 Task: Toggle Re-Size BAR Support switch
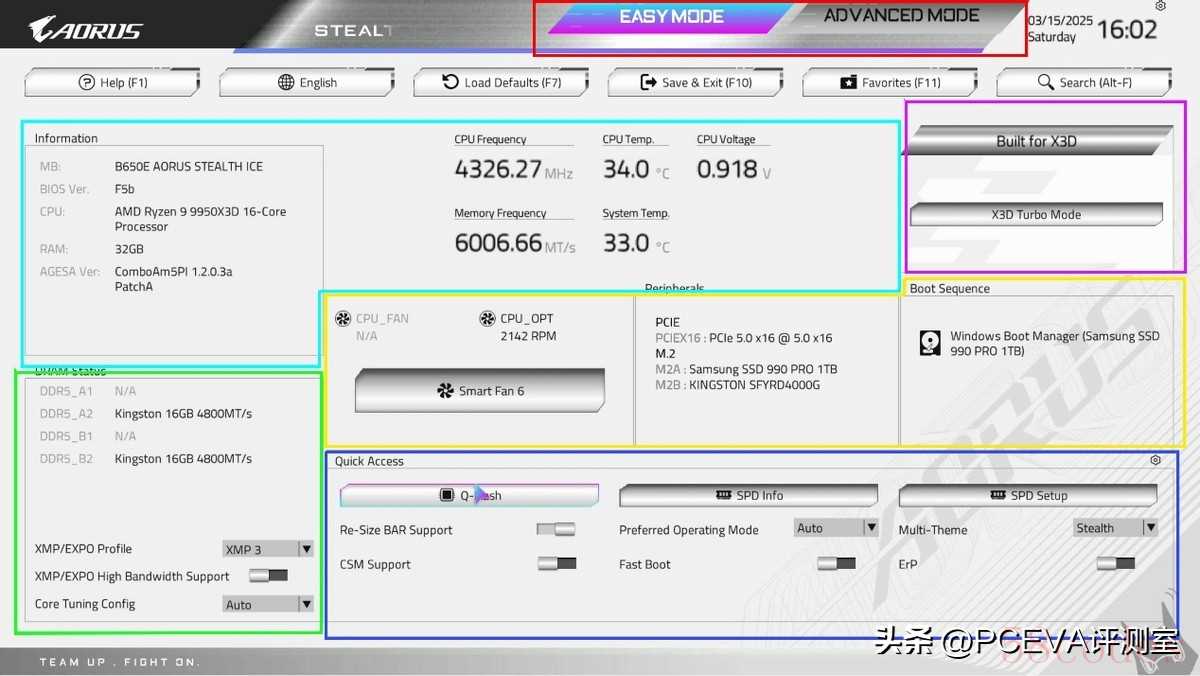(x=556, y=529)
